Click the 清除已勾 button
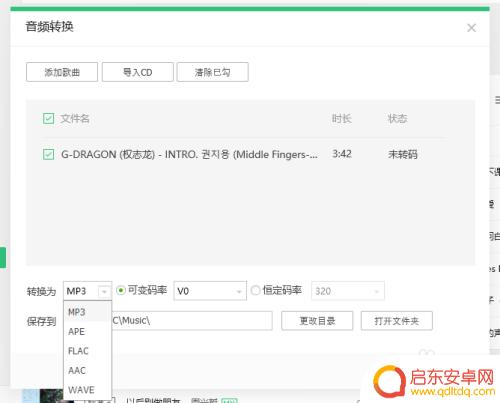The image size is (500, 403). [x=213, y=72]
